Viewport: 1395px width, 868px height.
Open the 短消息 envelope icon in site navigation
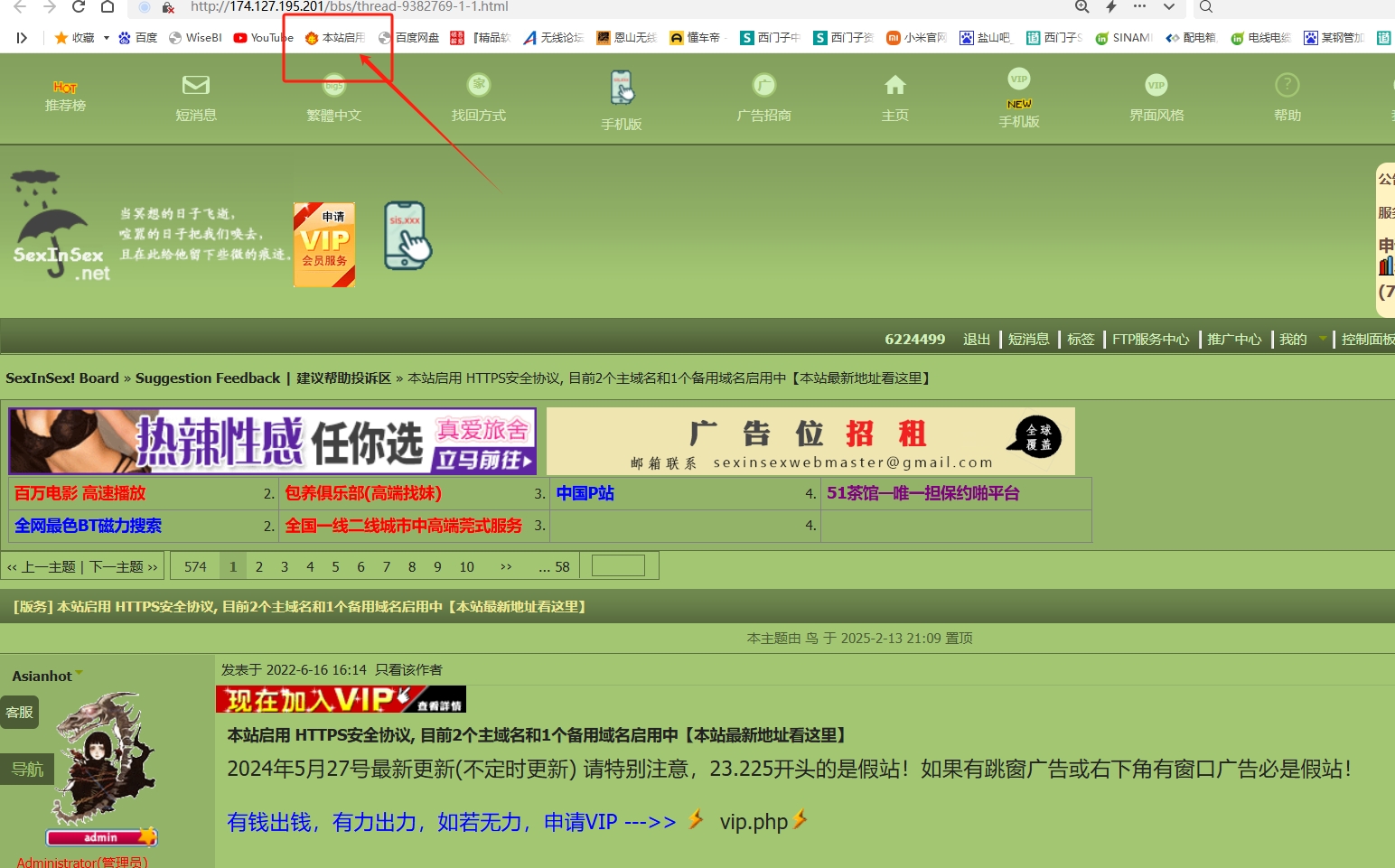[196, 86]
